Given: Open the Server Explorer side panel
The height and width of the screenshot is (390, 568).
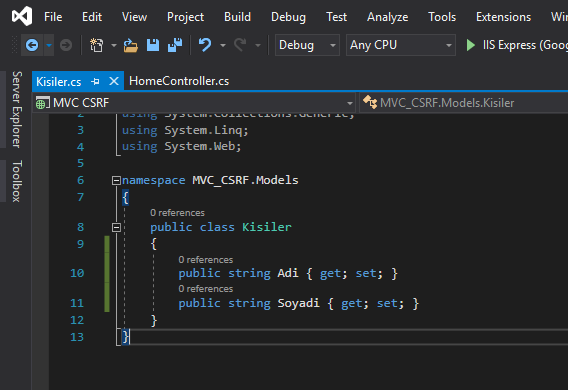Looking at the screenshot, I should [x=17, y=109].
